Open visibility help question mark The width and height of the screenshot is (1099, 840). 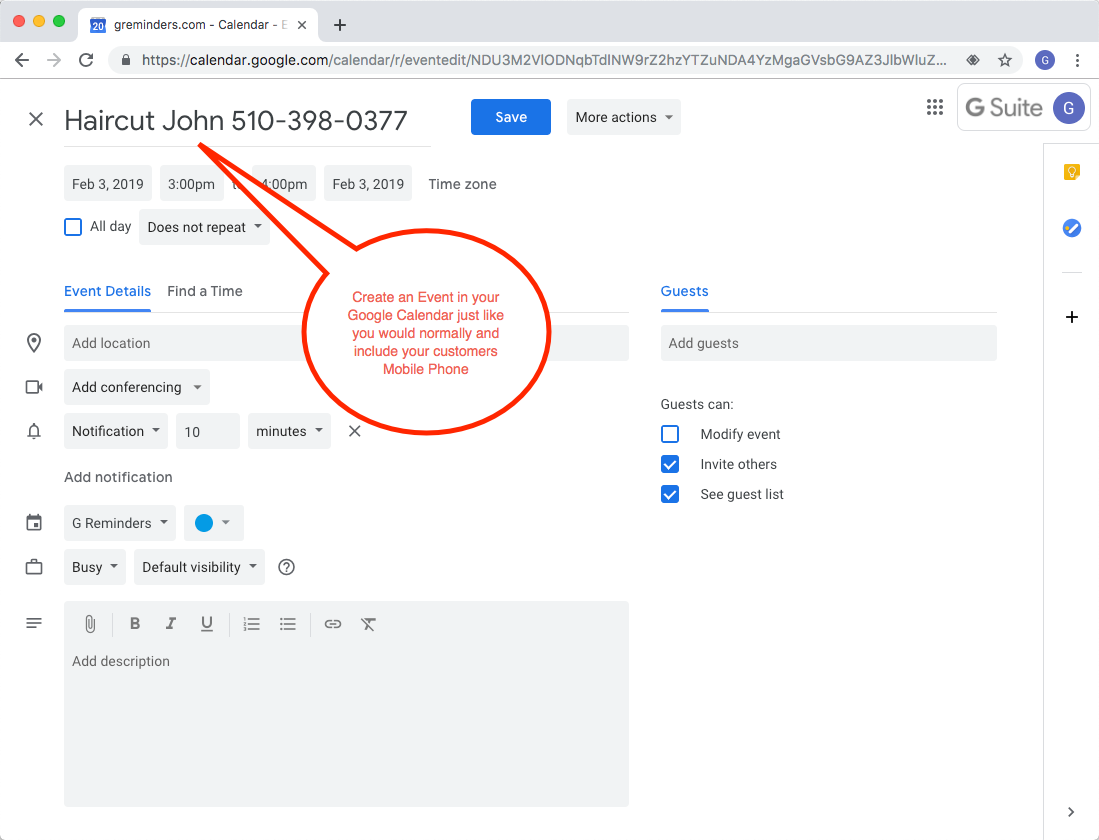coord(286,567)
